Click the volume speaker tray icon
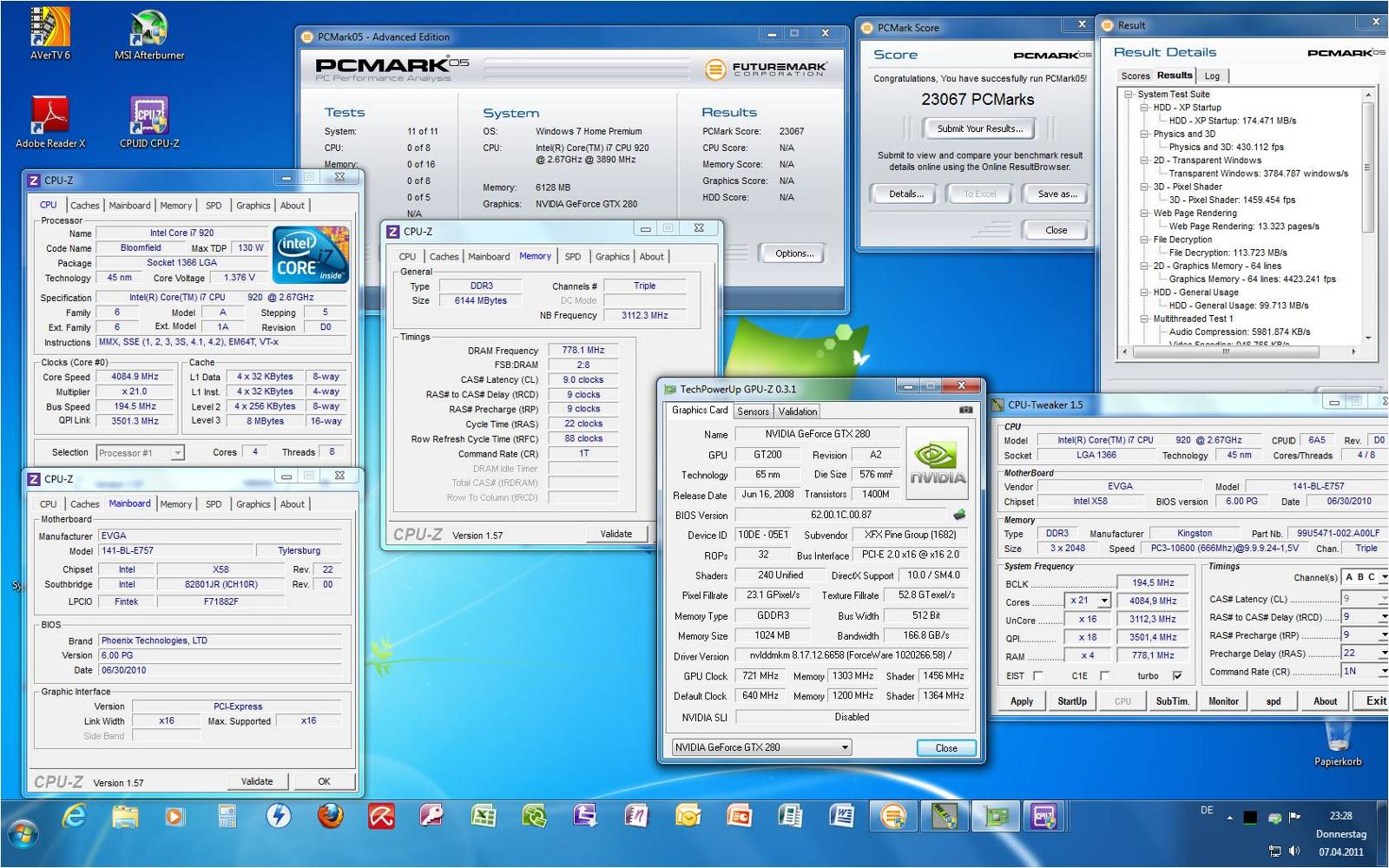1389x868 pixels. (x=1294, y=852)
